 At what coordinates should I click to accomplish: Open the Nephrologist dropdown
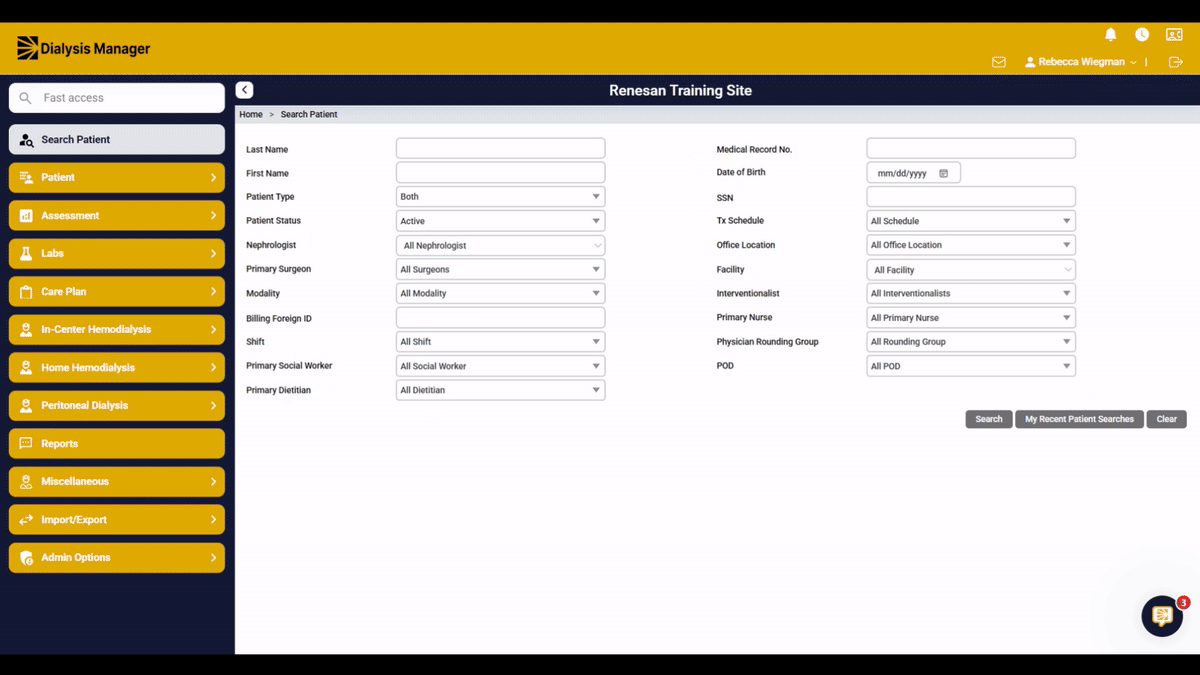click(x=500, y=245)
